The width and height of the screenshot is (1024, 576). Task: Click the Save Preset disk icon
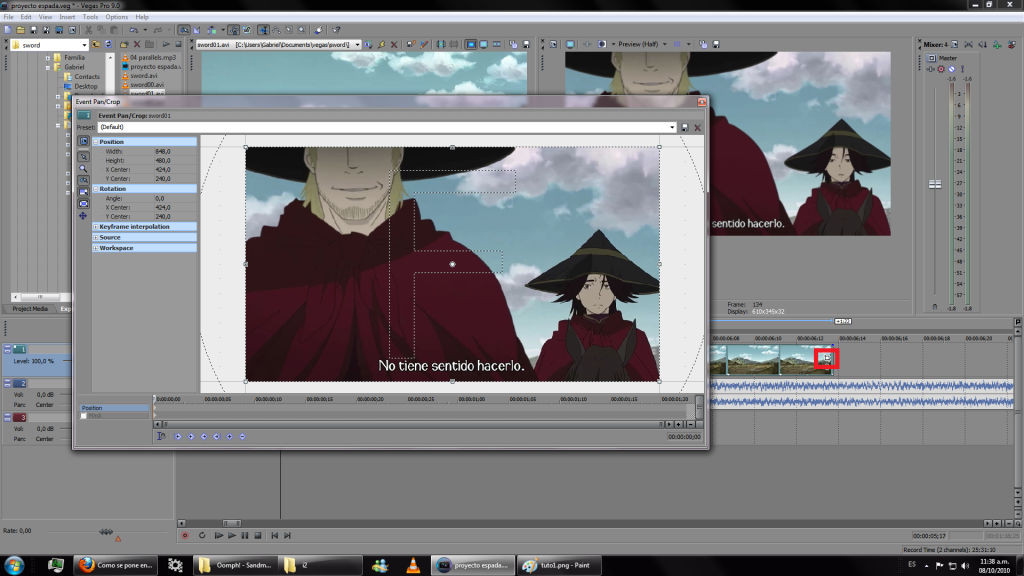(x=684, y=127)
